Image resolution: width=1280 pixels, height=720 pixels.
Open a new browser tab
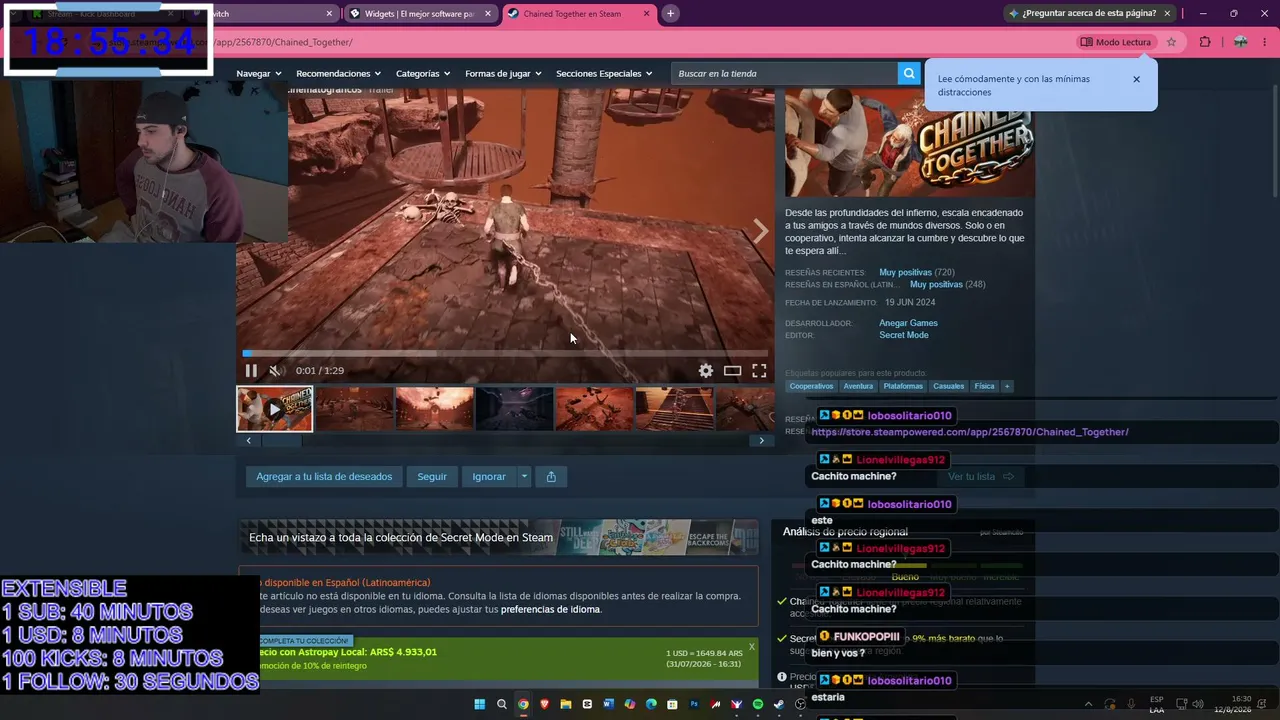click(670, 14)
